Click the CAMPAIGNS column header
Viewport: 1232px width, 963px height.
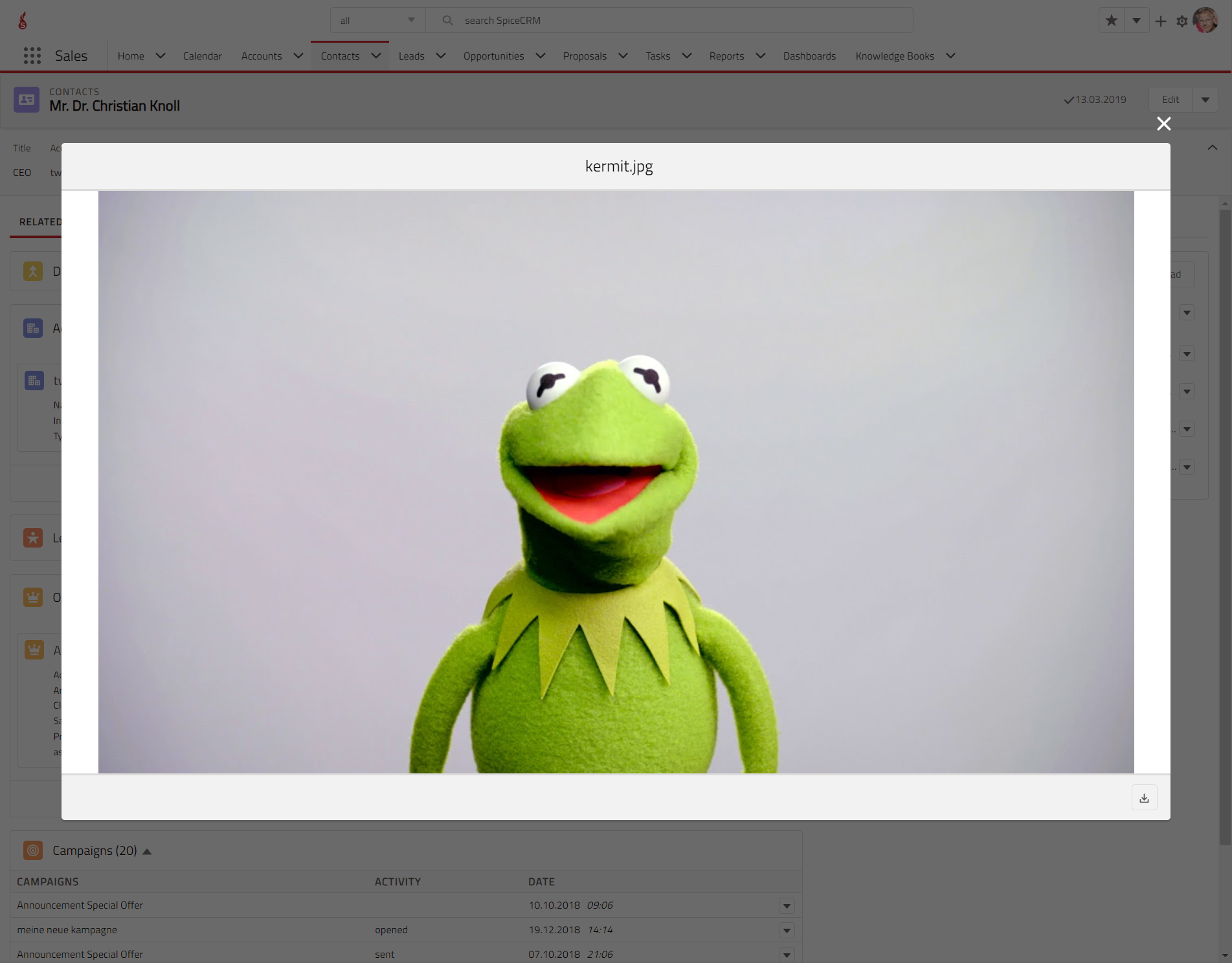[47, 881]
